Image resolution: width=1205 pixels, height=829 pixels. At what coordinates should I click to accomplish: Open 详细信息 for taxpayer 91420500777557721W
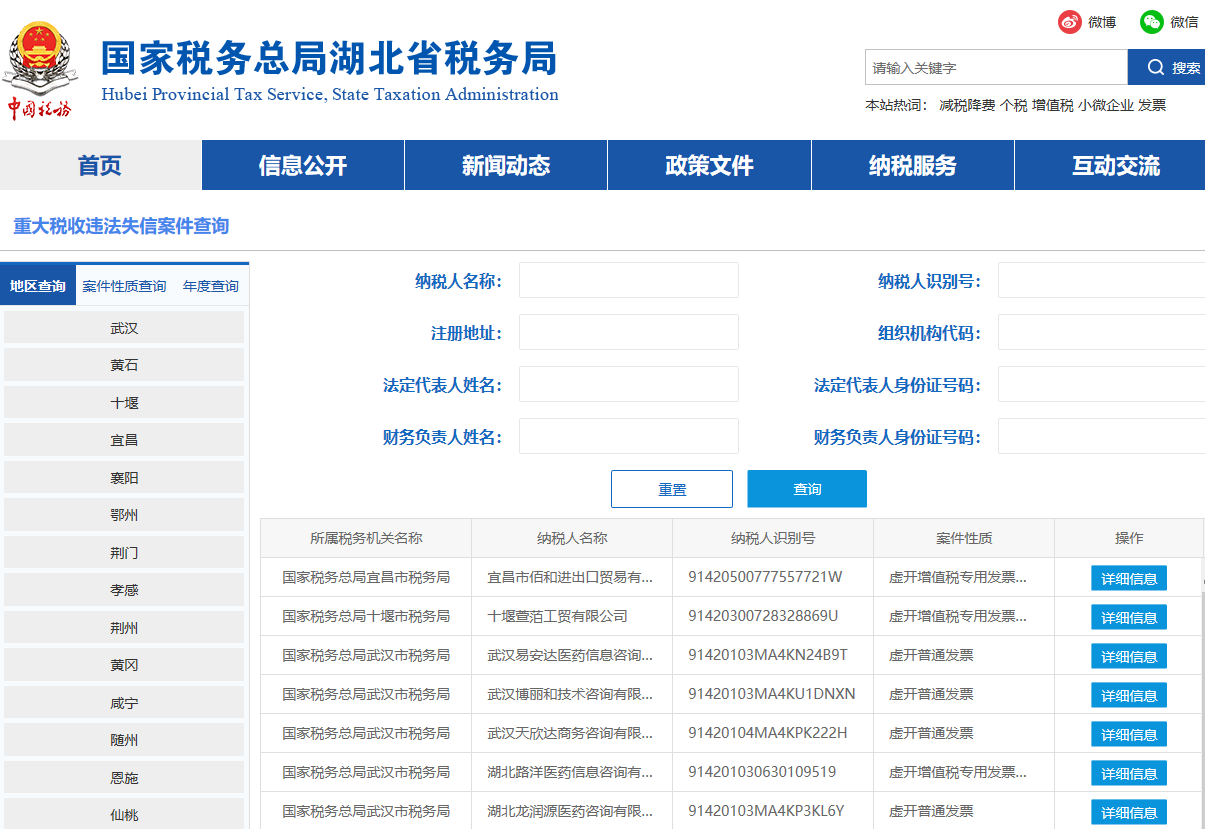(x=1128, y=578)
